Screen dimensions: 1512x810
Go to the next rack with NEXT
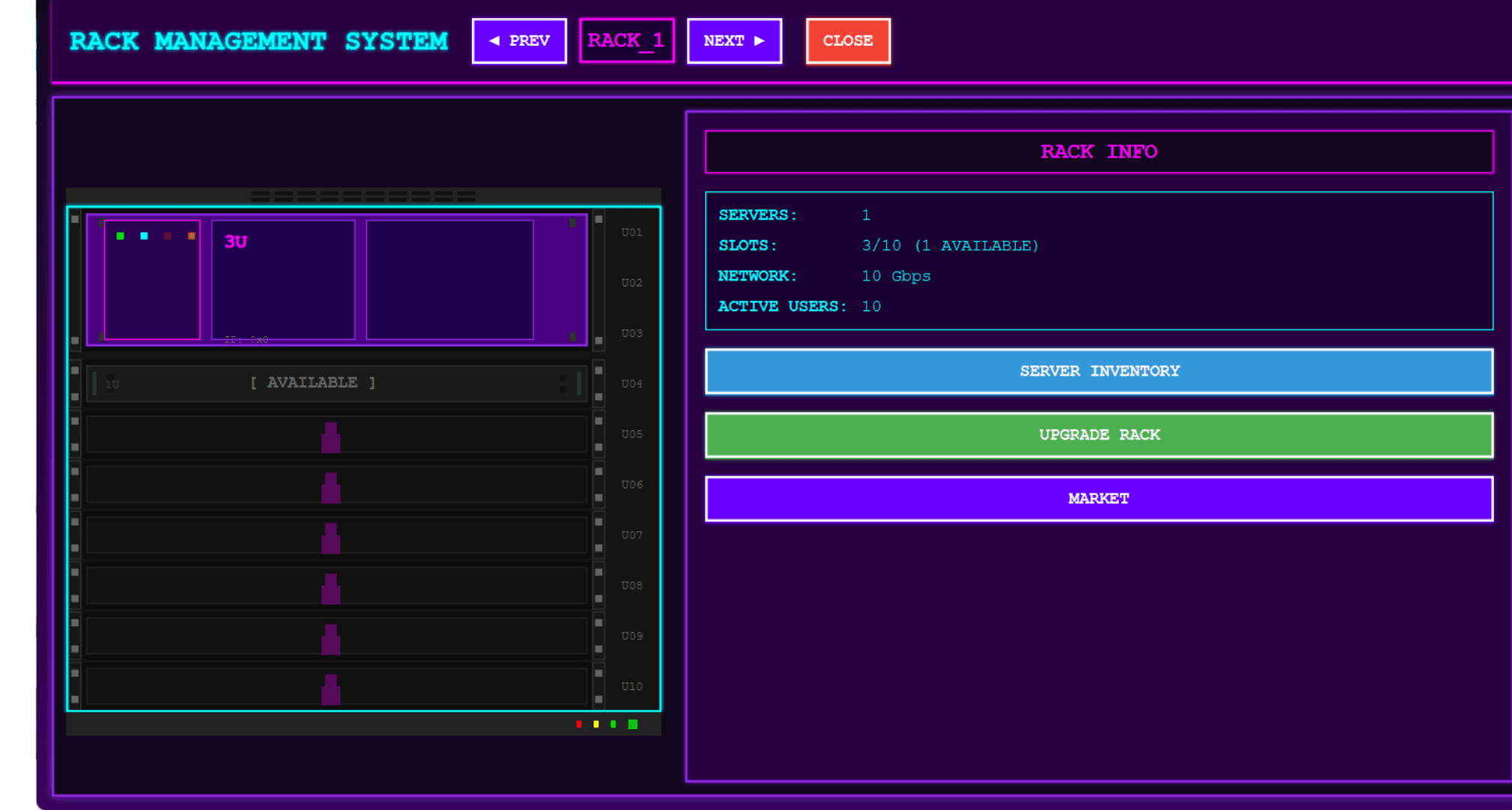click(x=734, y=41)
